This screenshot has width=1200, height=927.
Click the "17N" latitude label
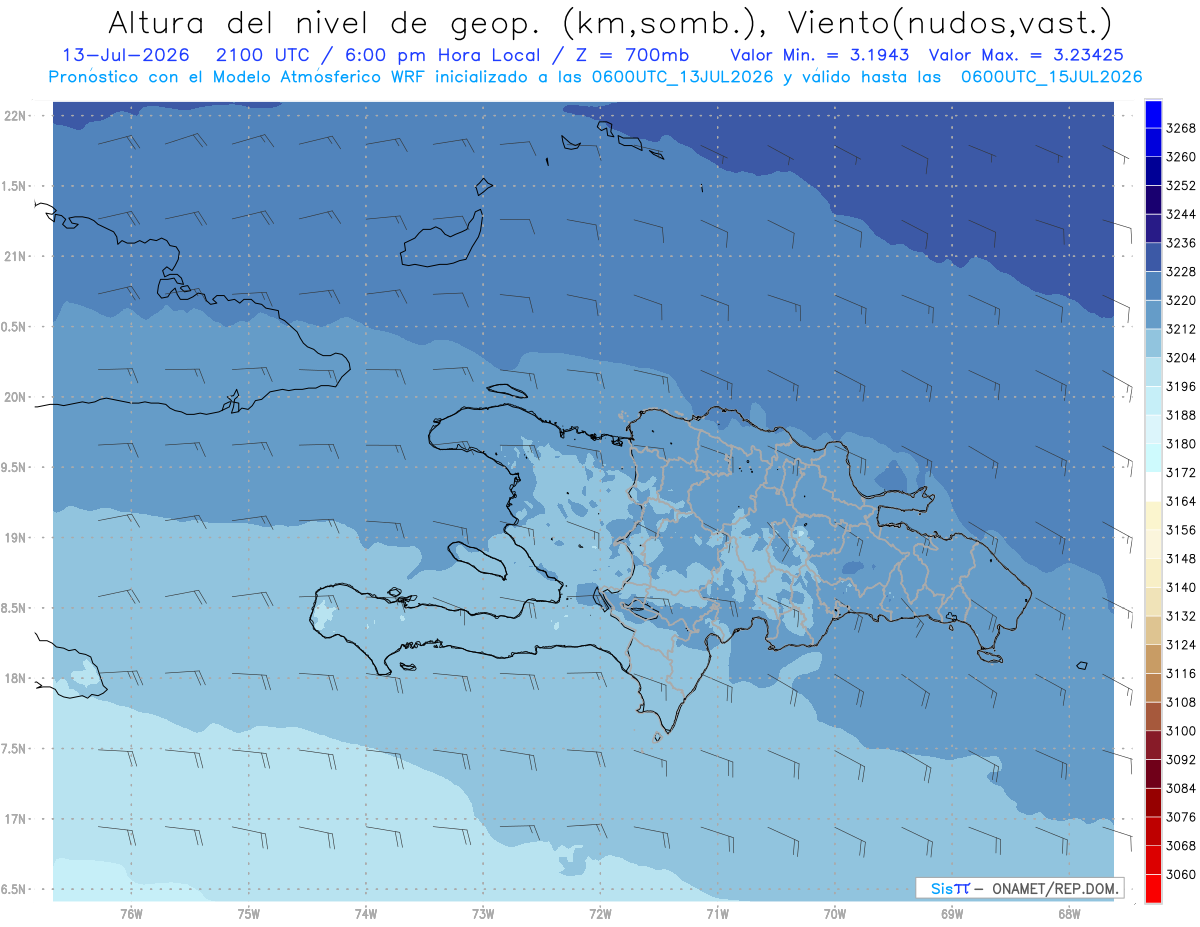(16, 819)
